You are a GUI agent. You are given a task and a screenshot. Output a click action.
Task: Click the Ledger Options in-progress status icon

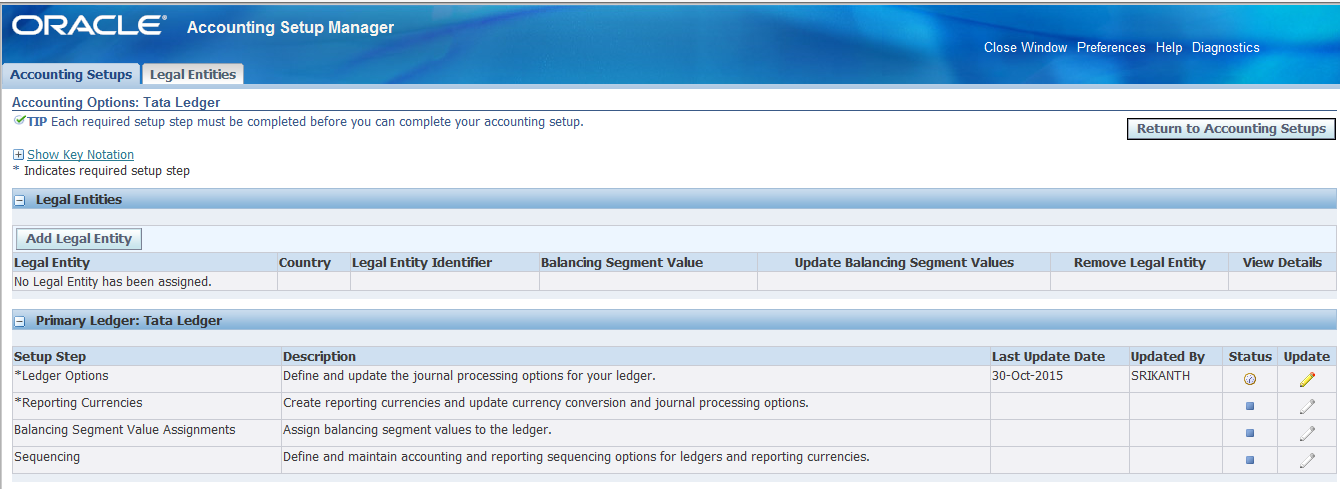pyautogui.click(x=1249, y=379)
